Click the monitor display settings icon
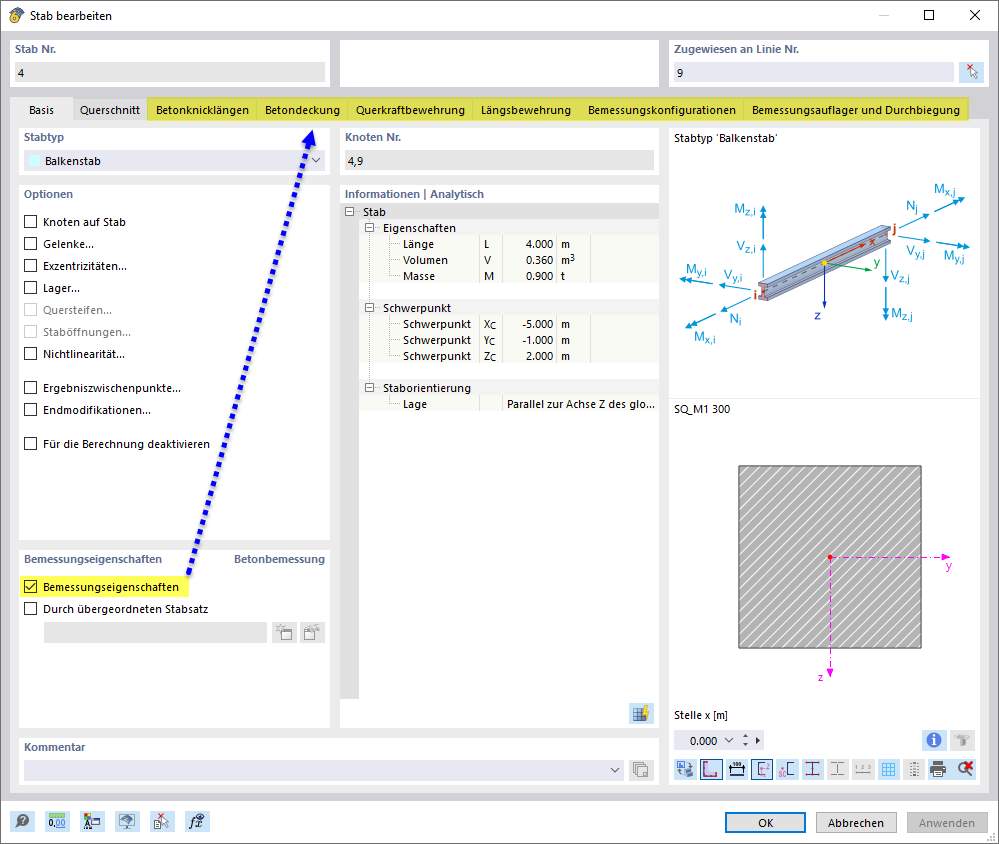This screenshot has height=844, width=999. tap(127, 821)
